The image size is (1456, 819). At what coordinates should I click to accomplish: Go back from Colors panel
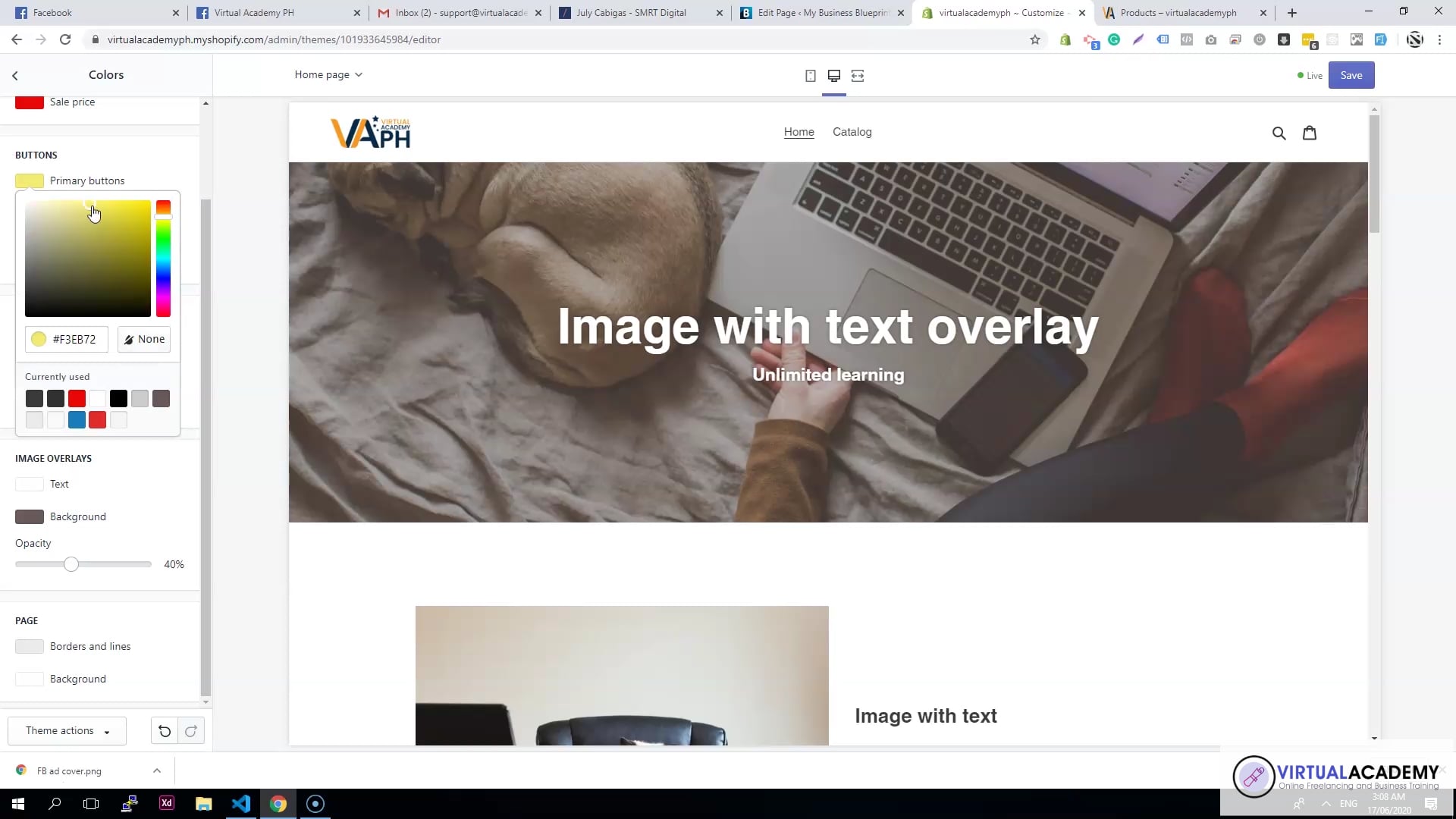pos(15,75)
